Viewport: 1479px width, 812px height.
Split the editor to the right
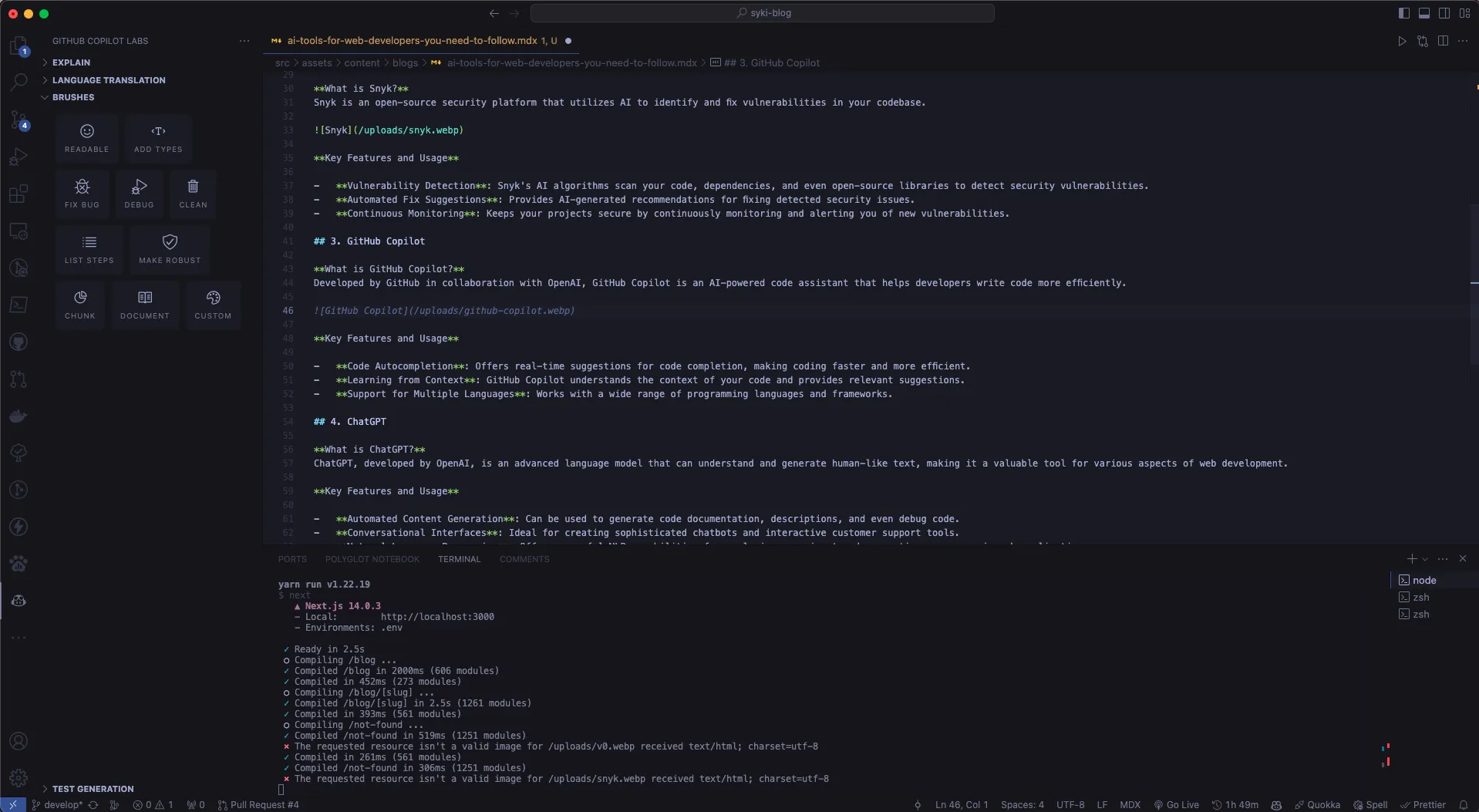click(1443, 41)
